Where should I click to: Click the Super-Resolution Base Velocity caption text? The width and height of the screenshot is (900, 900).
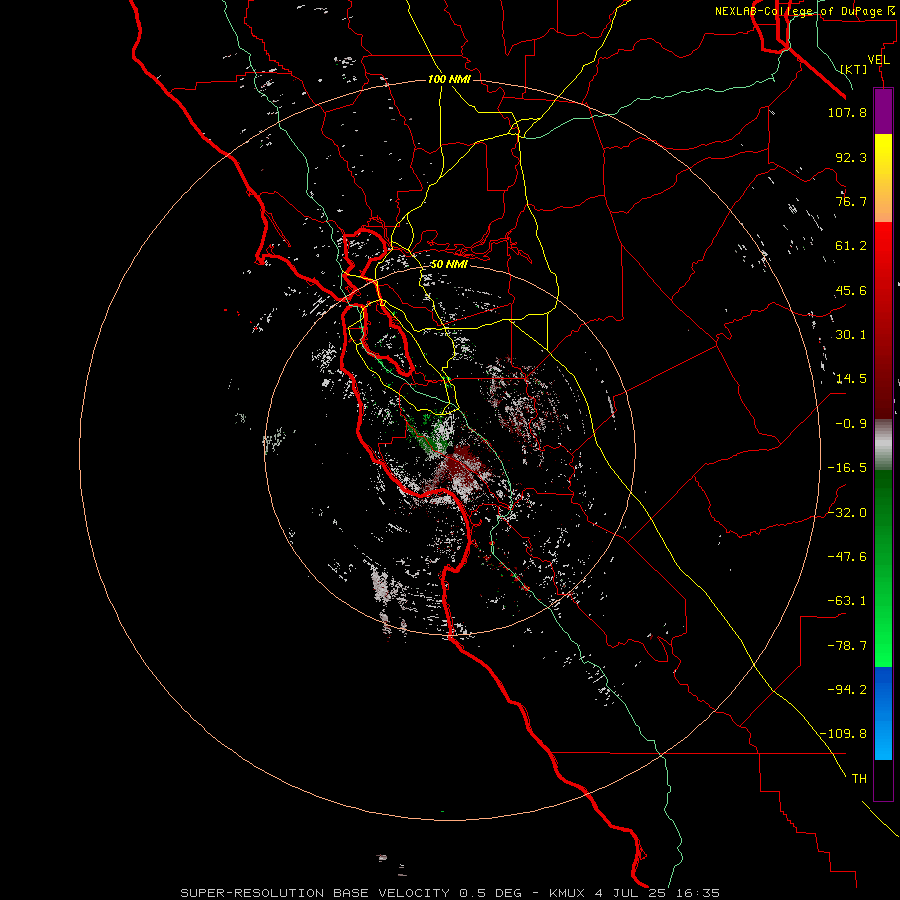tap(449, 893)
